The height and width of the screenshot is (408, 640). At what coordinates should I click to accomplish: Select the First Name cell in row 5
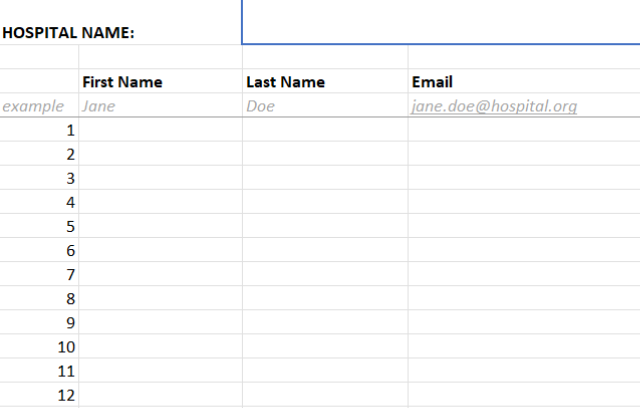(x=160, y=226)
